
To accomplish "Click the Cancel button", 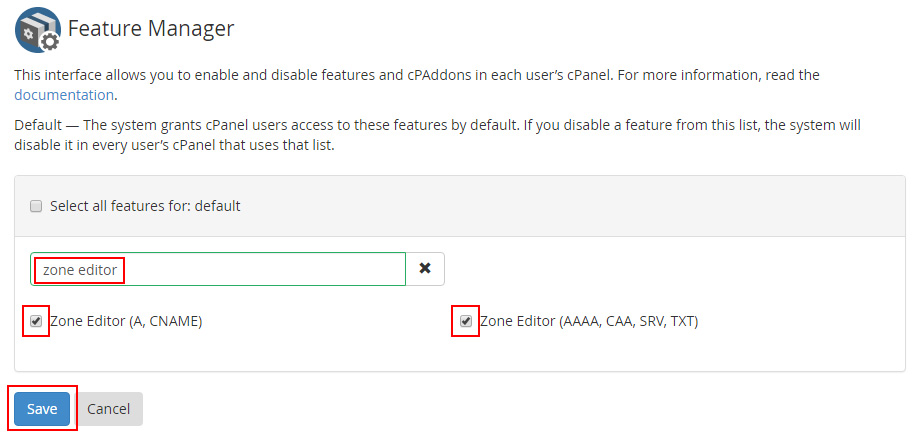I will [109, 409].
